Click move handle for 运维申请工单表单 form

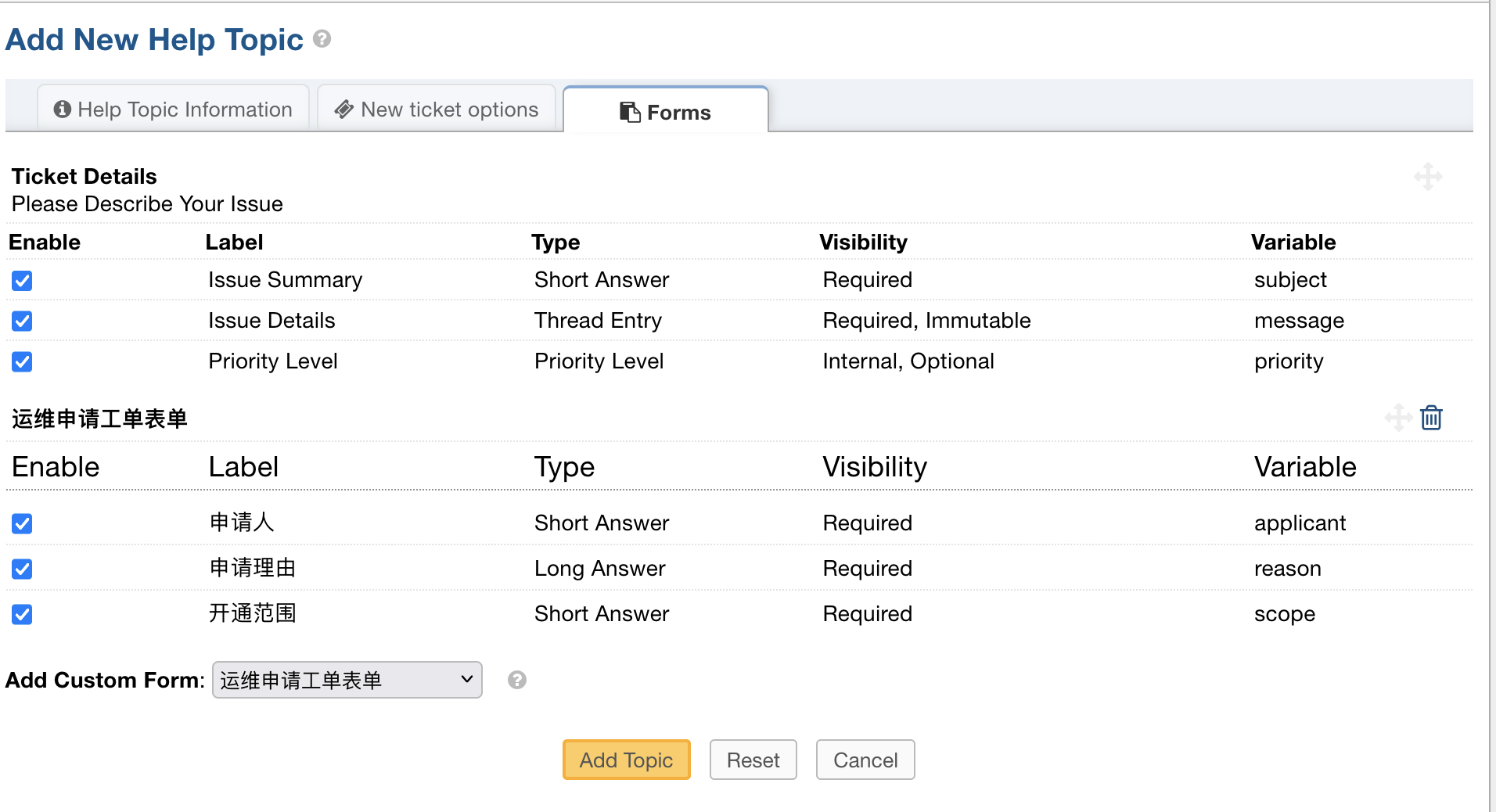click(x=1397, y=418)
